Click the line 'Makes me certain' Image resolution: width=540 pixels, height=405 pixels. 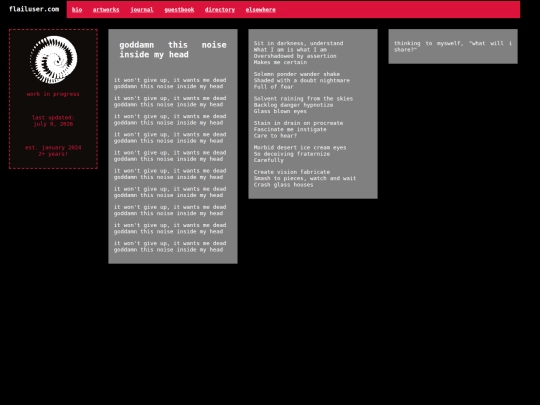coord(280,62)
